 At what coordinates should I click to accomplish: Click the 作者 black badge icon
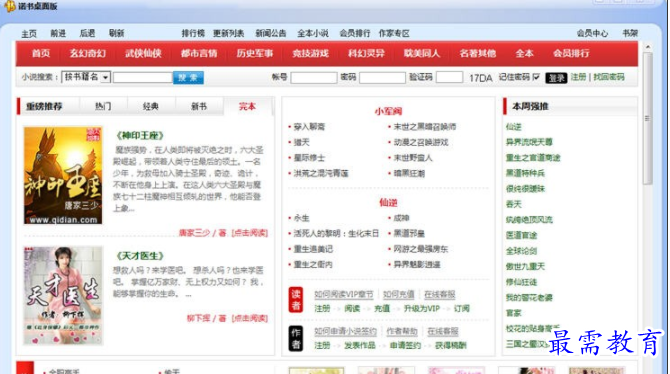coord(296,338)
